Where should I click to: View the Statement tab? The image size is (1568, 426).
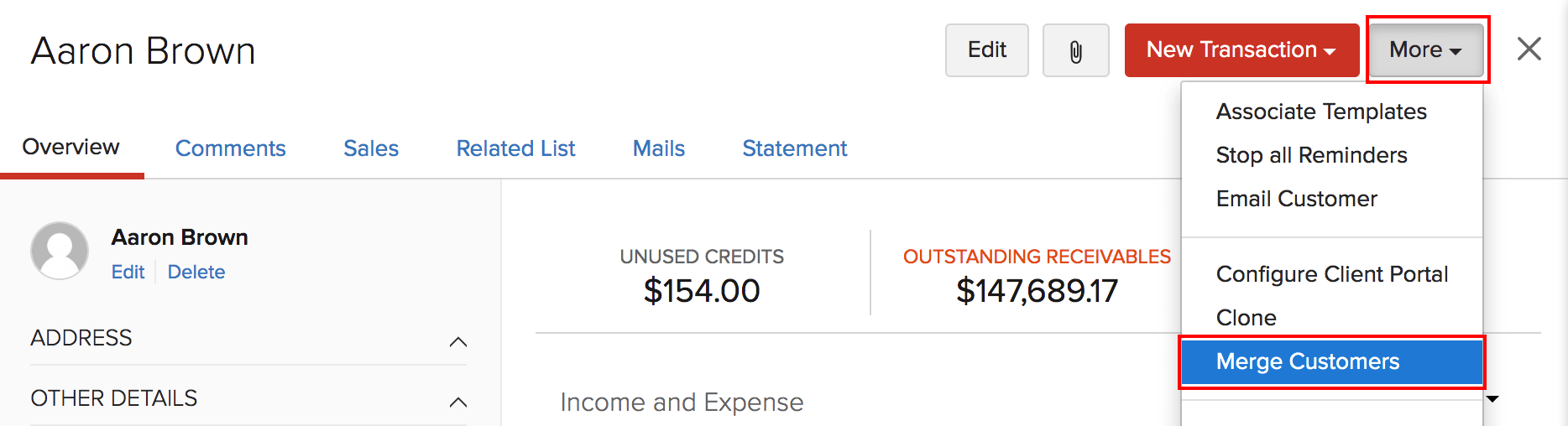tap(794, 148)
